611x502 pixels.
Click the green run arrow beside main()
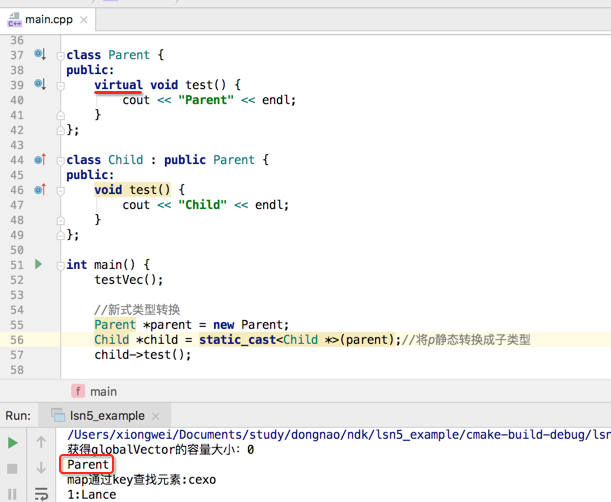click(x=38, y=264)
